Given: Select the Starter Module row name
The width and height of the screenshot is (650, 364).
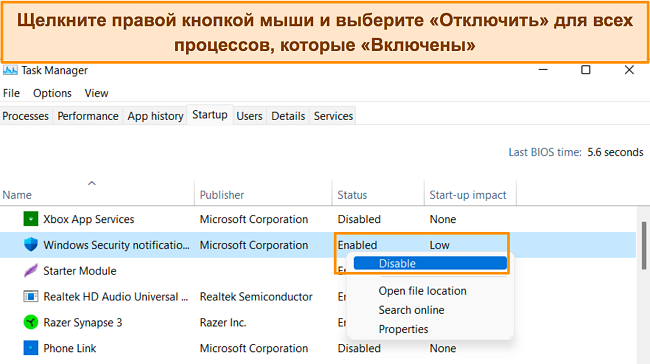Looking at the screenshot, I should click(80, 271).
